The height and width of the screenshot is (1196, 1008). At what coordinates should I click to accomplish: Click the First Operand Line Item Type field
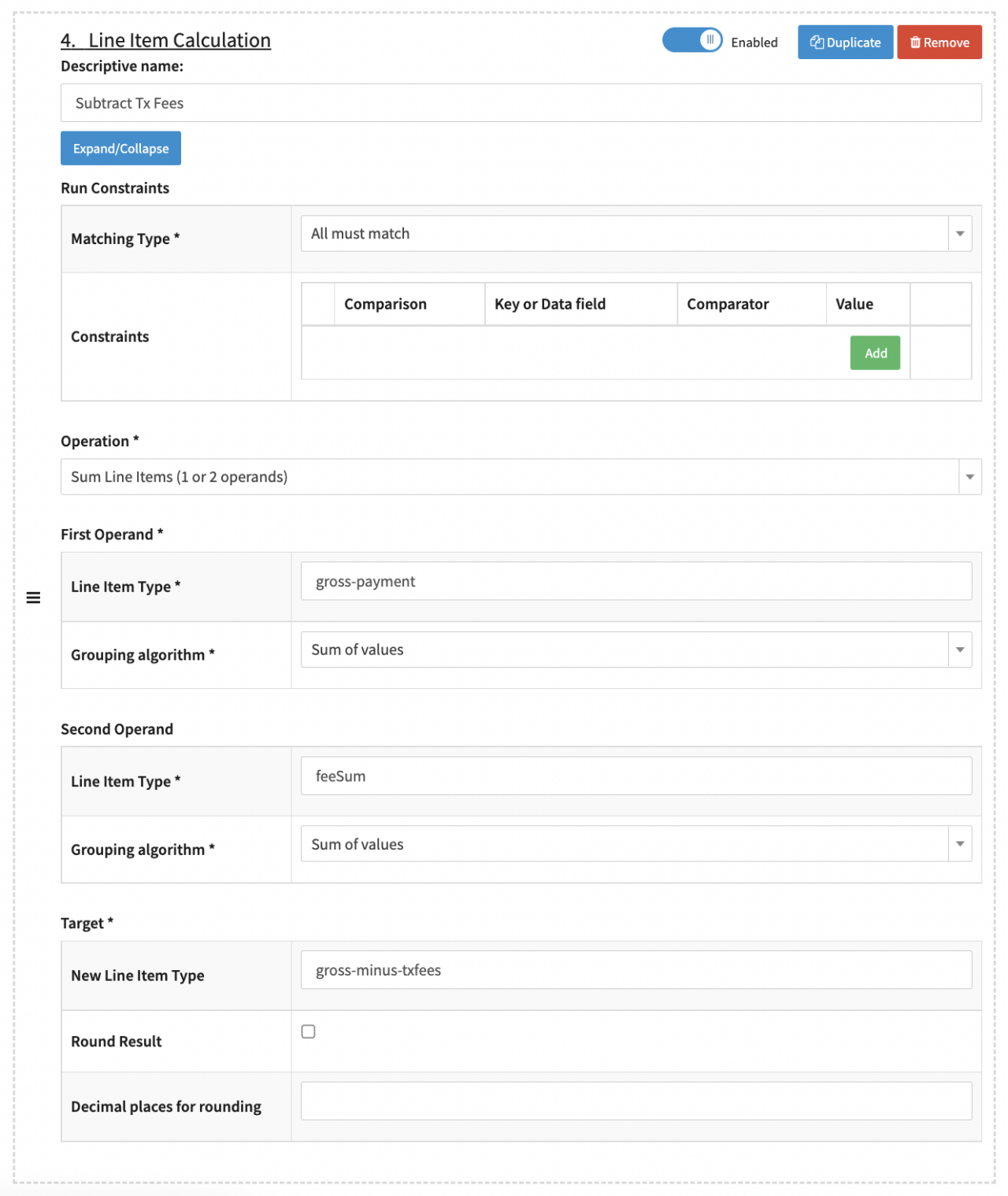click(635, 582)
